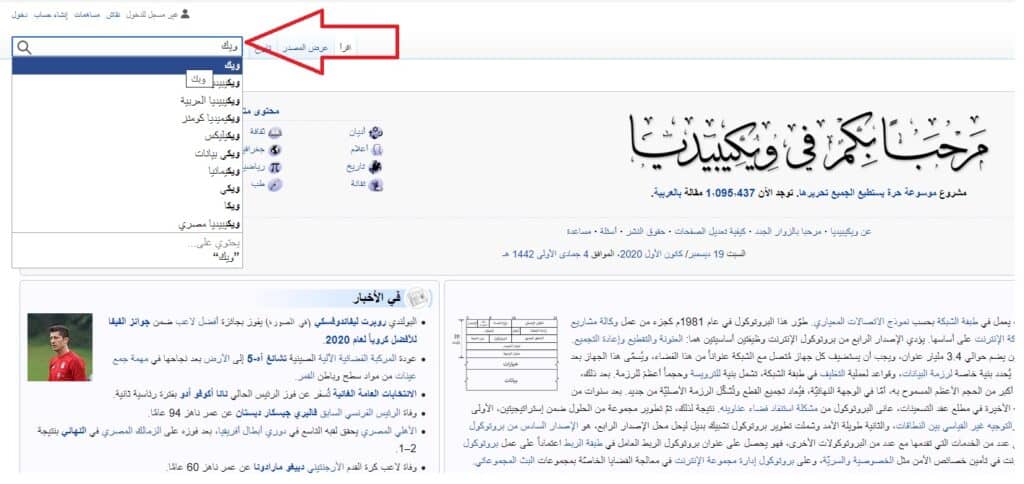1024x484 pixels.
Task: Open the geography globe icon
Action: [x=276, y=150]
